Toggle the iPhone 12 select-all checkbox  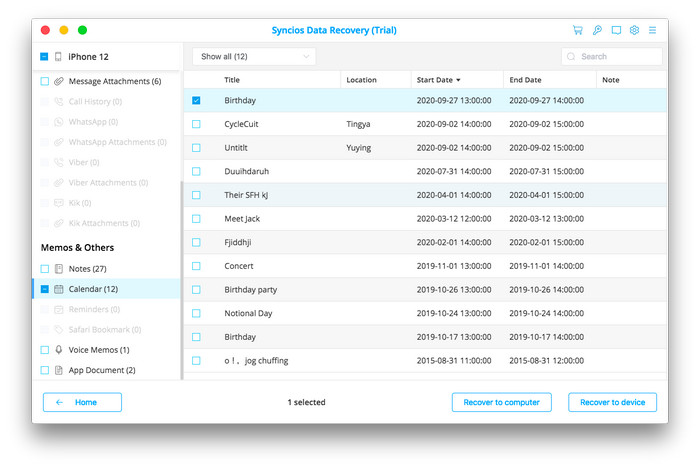(x=44, y=57)
